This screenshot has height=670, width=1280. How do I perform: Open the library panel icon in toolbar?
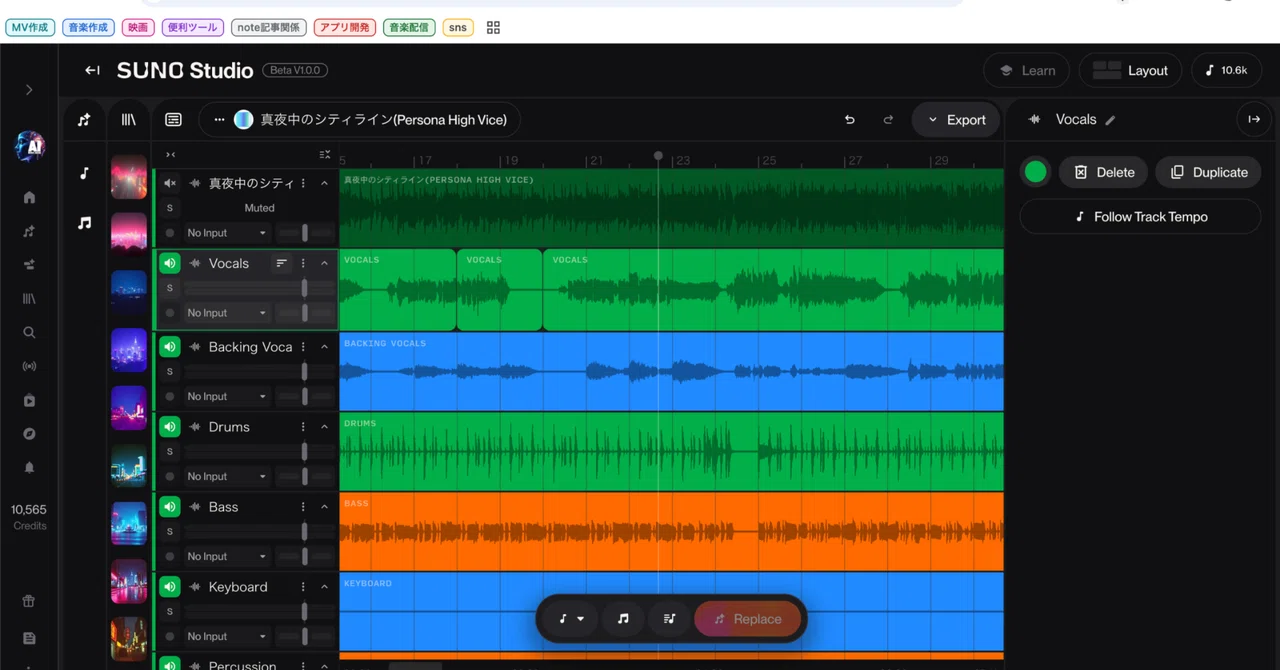pos(129,120)
